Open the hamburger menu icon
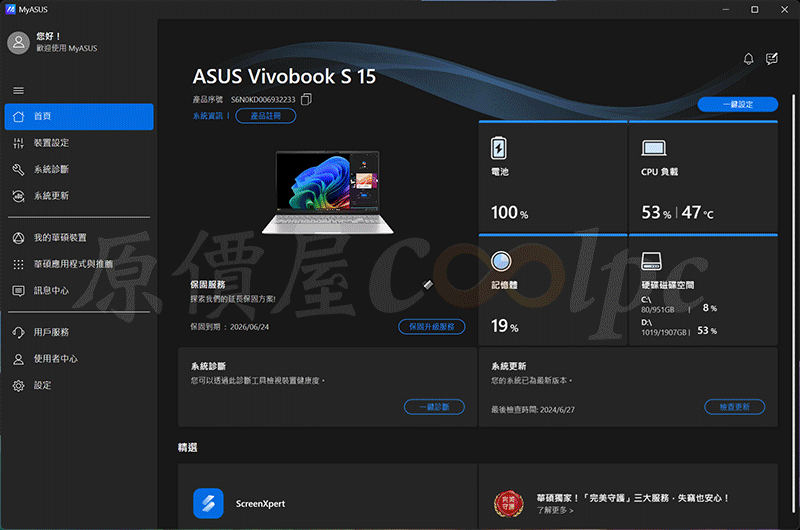 click(18, 91)
